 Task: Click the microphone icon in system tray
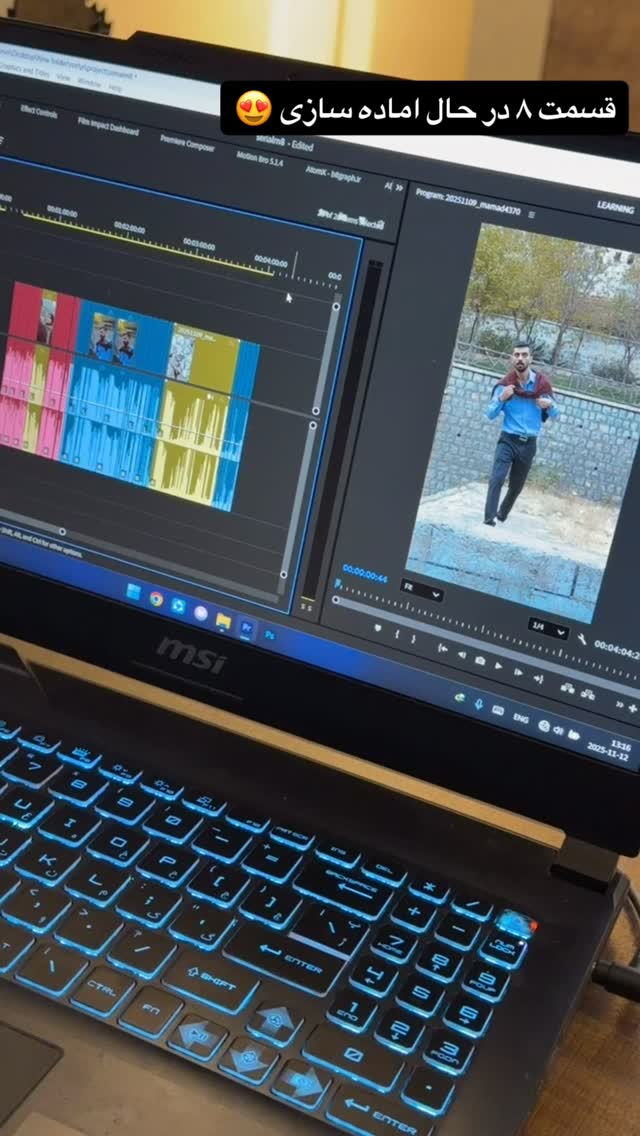[478, 703]
